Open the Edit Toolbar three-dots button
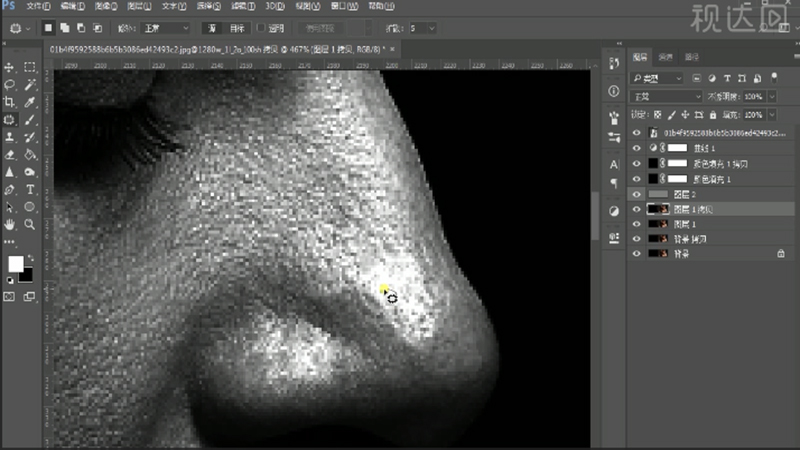This screenshot has width=800, height=450. [9, 242]
